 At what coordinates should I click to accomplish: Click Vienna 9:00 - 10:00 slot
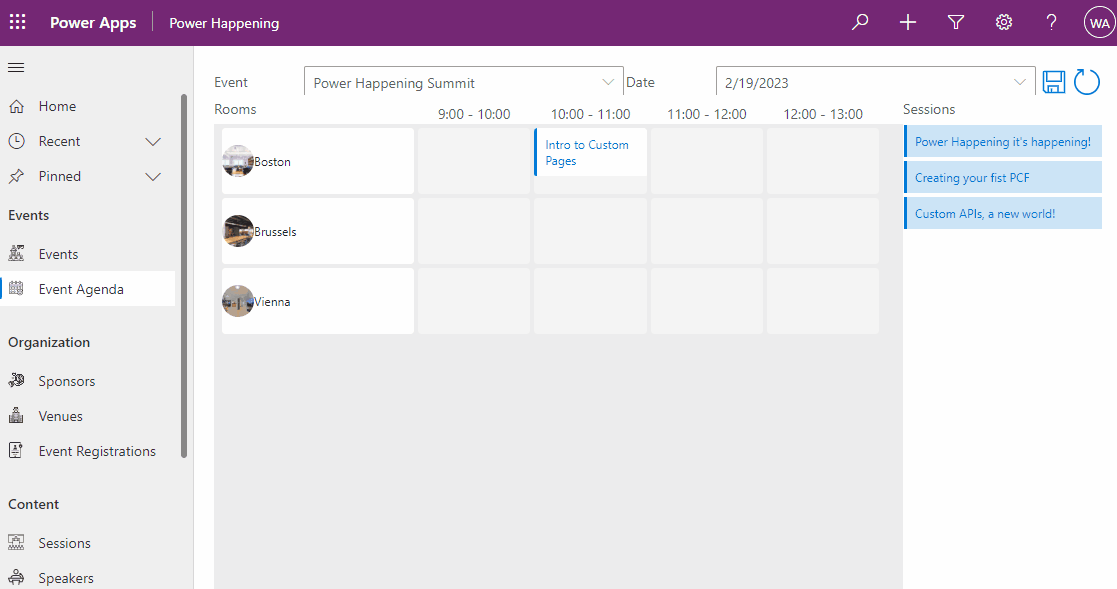coord(474,301)
